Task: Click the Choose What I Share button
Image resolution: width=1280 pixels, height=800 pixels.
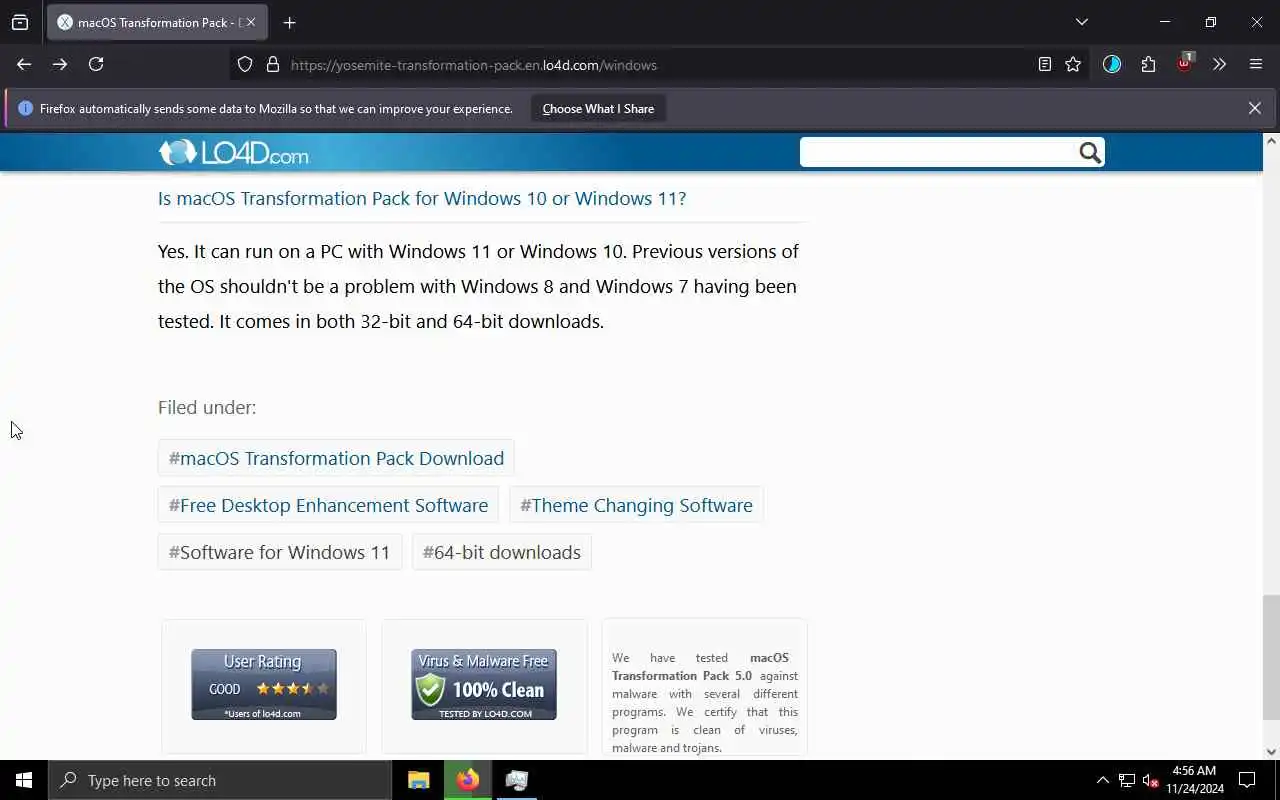Action: coord(598,108)
